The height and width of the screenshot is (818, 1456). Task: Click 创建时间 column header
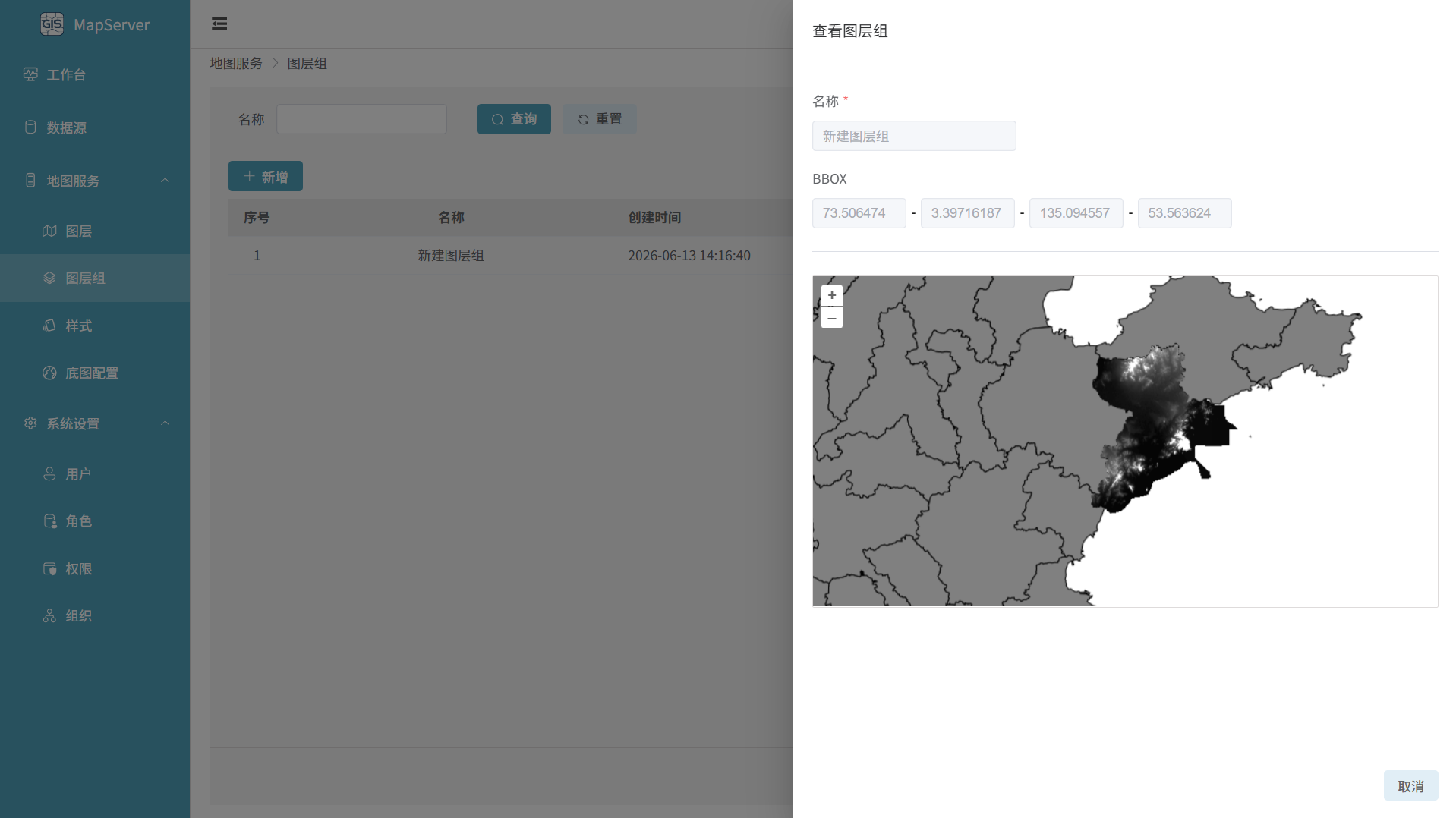[654, 217]
